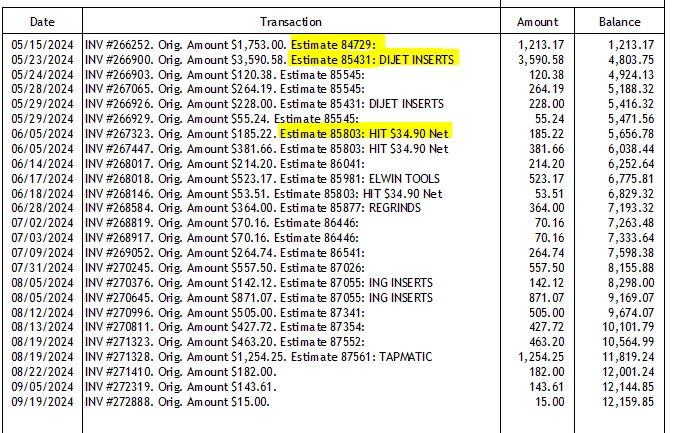Click the Date column header
This screenshot has width=683, height=433.
(x=42, y=22)
